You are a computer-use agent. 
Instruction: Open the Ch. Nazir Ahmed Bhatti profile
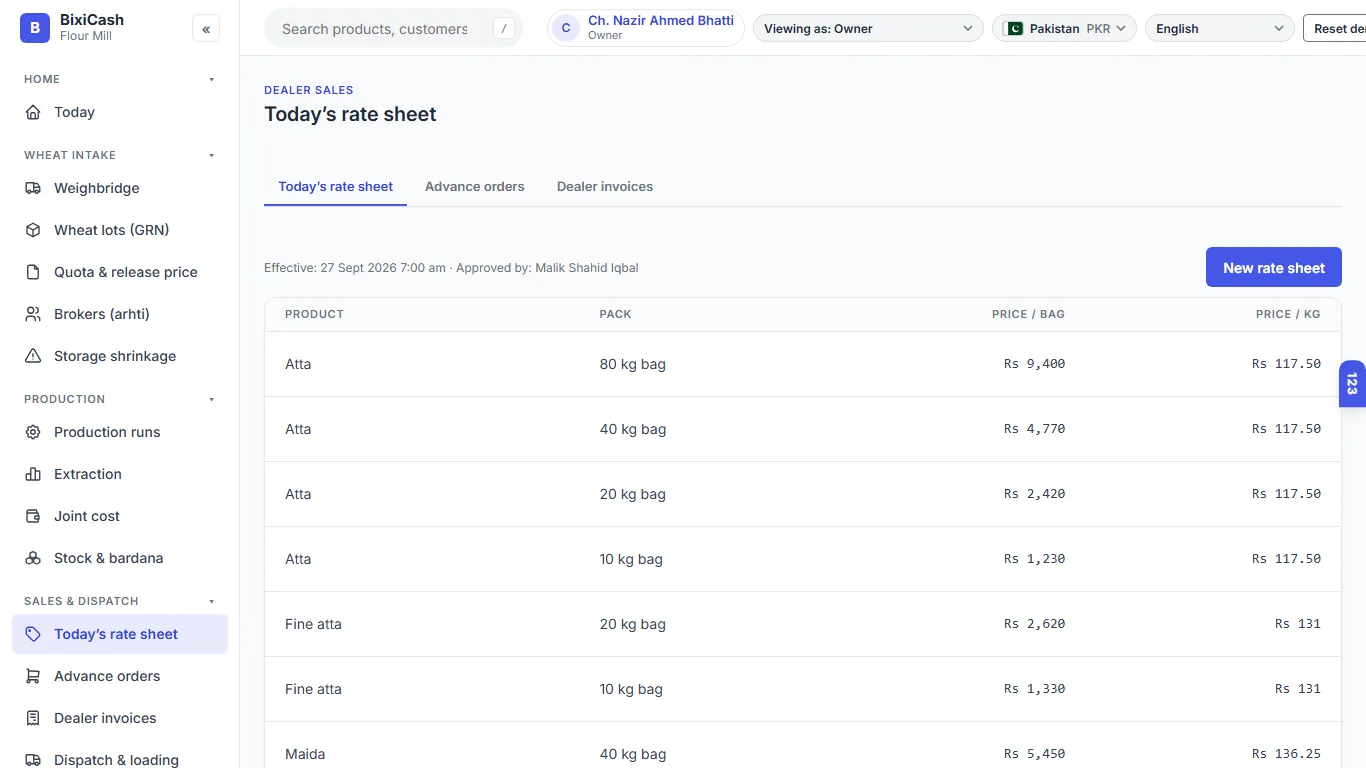pyautogui.click(x=646, y=28)
